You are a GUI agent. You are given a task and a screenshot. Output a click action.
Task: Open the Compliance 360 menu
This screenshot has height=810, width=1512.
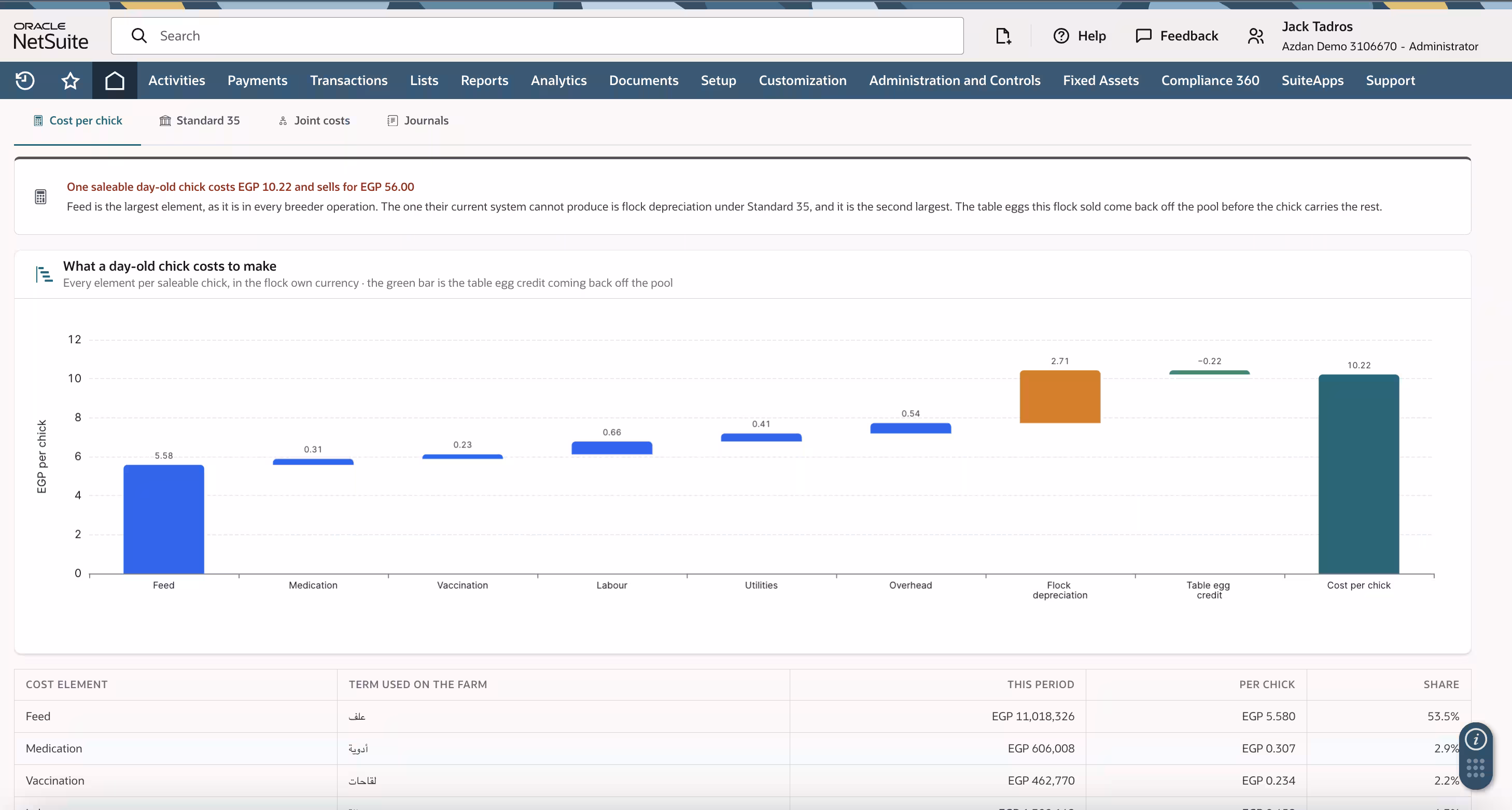click(x=1210, y=80)
